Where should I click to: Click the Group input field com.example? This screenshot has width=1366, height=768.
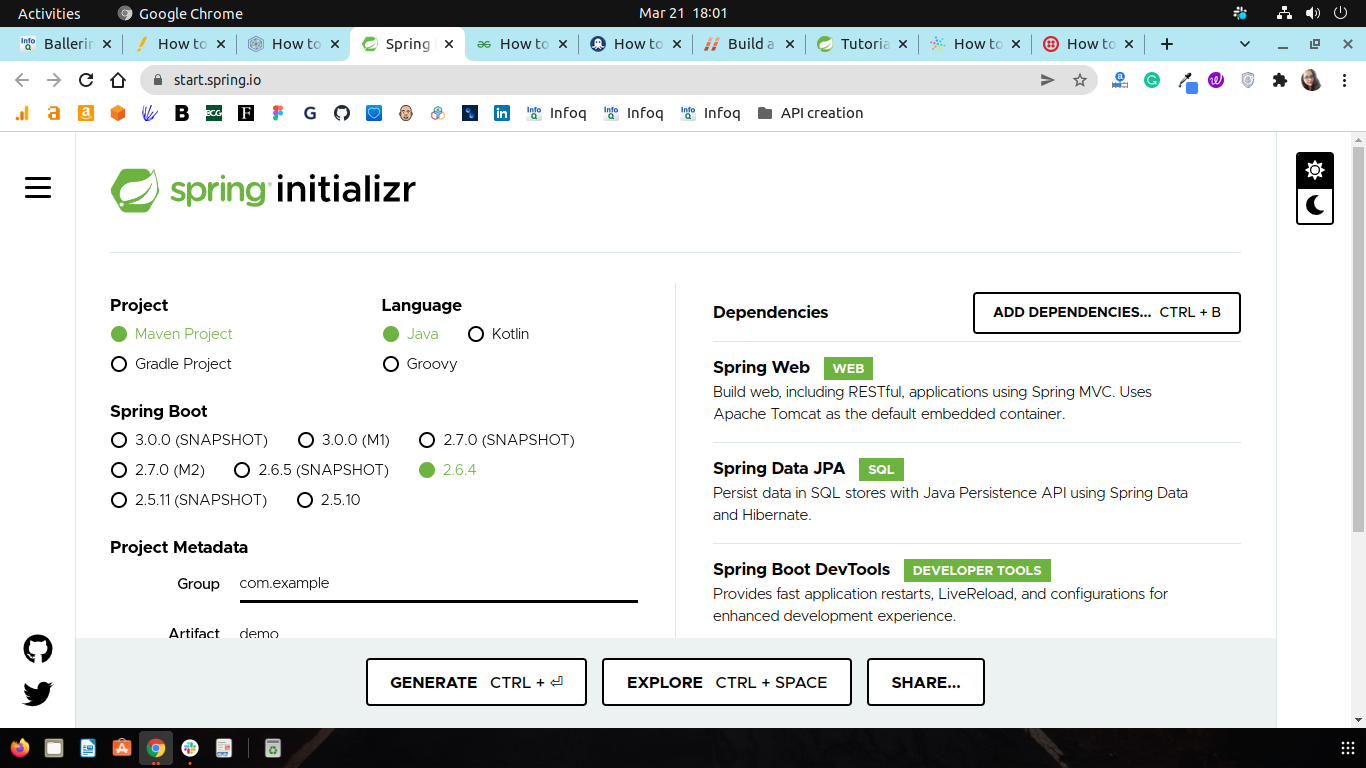(x=438, y=584)
